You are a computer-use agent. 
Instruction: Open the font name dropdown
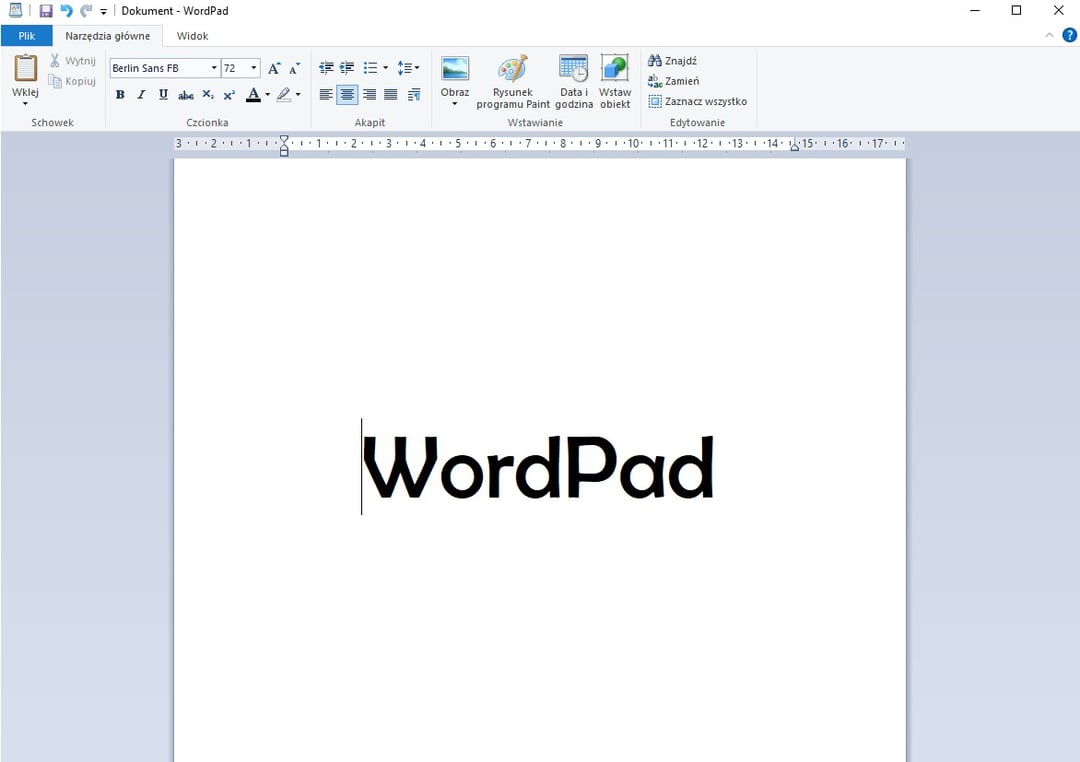coord(214,68)
